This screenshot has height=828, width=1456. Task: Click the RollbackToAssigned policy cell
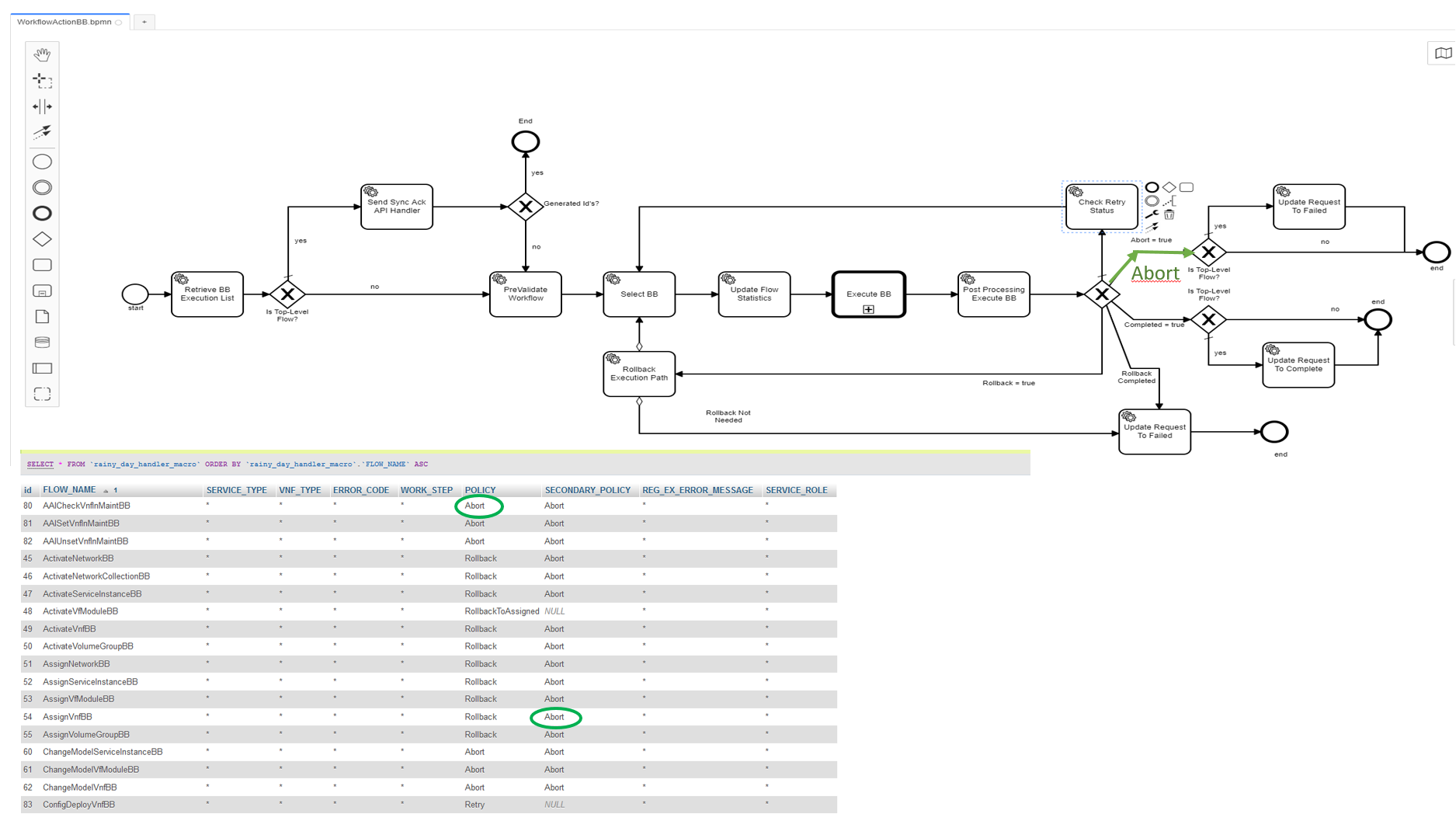click(502, 611)
